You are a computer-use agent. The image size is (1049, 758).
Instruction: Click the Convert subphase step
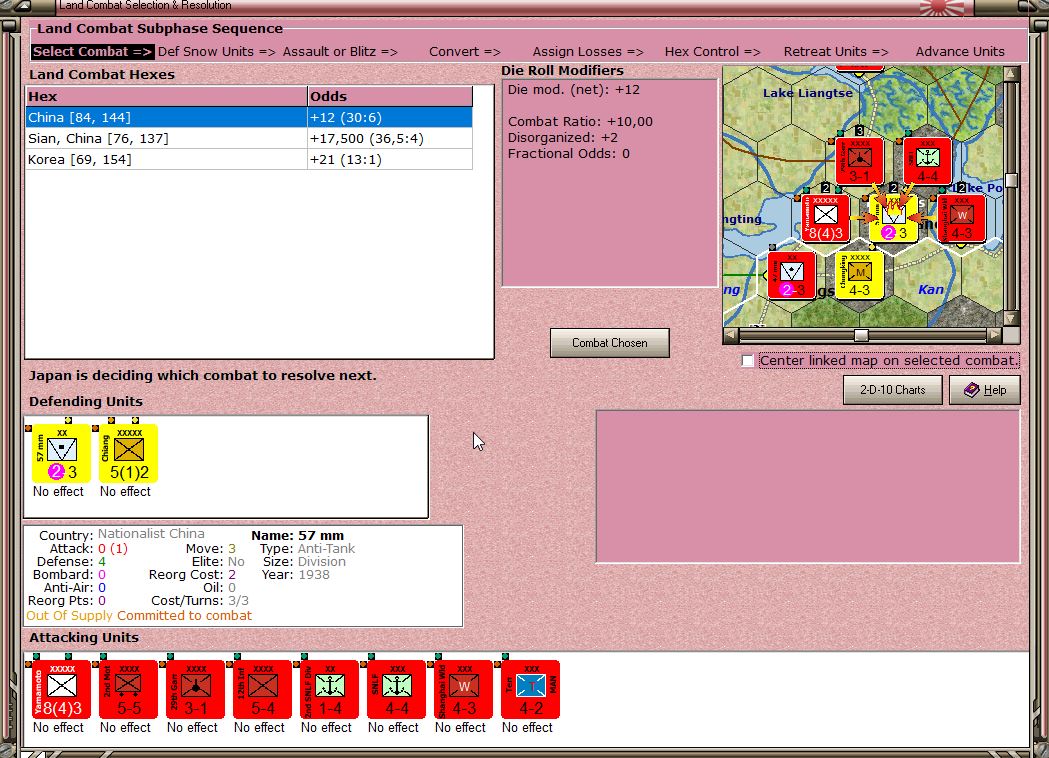tap(464, 52)
